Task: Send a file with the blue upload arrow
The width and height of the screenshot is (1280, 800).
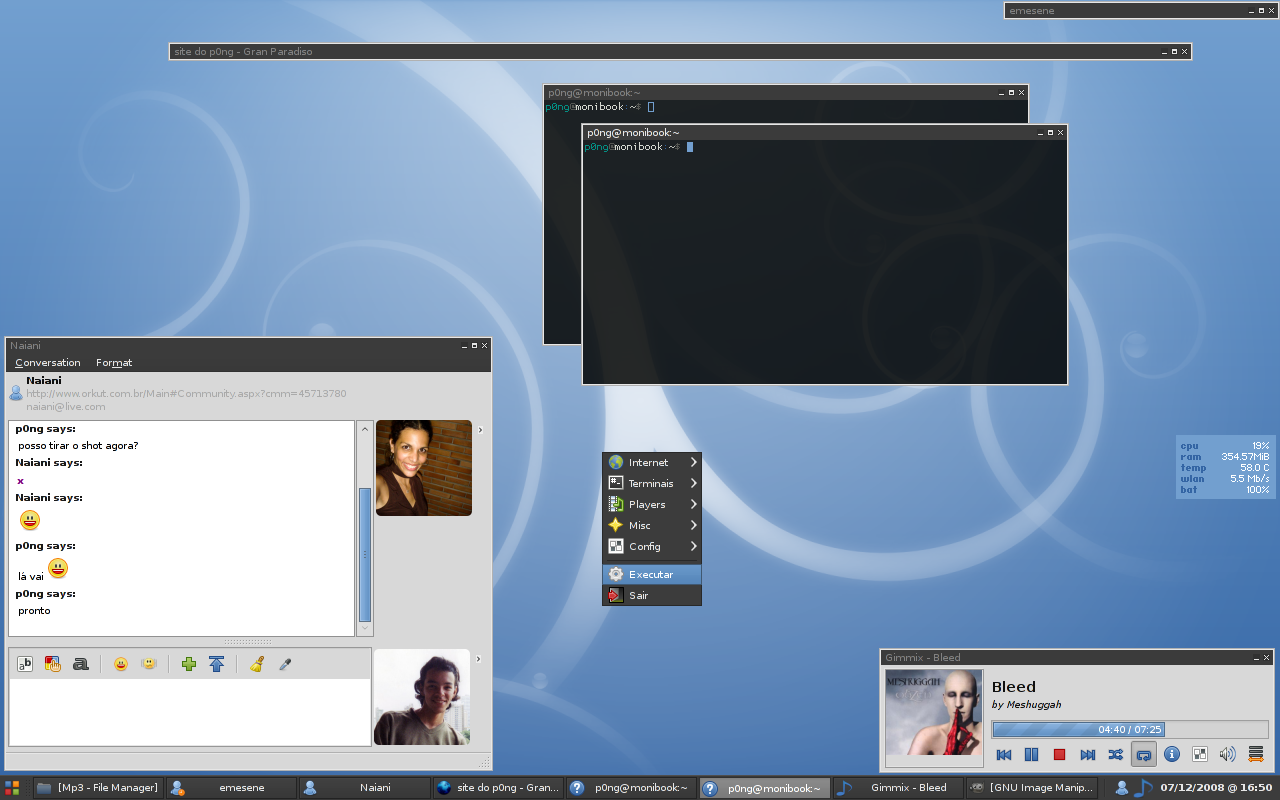Action: tap(216, 664)
